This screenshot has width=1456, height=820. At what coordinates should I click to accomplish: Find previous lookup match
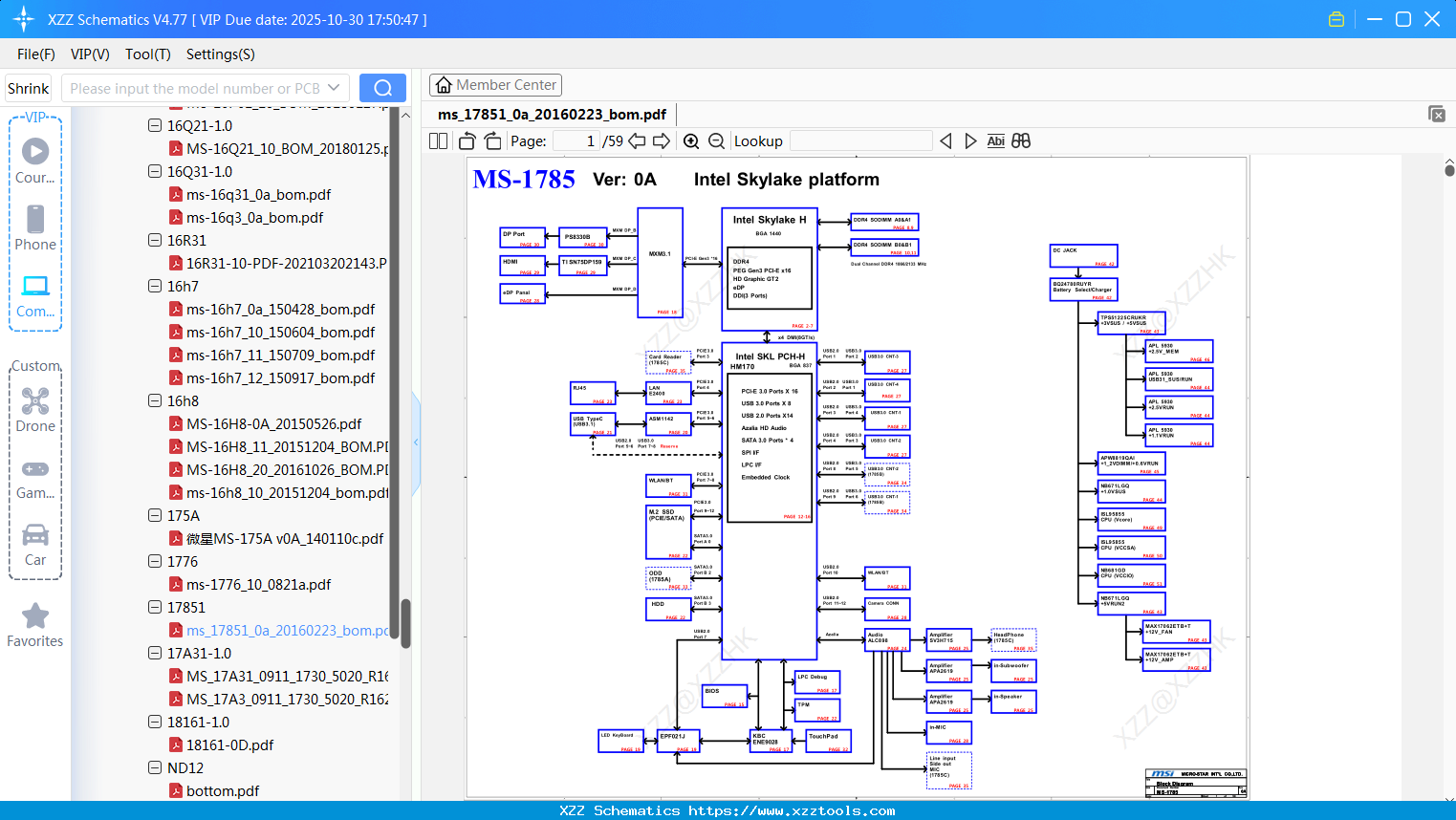pos(945,141)
